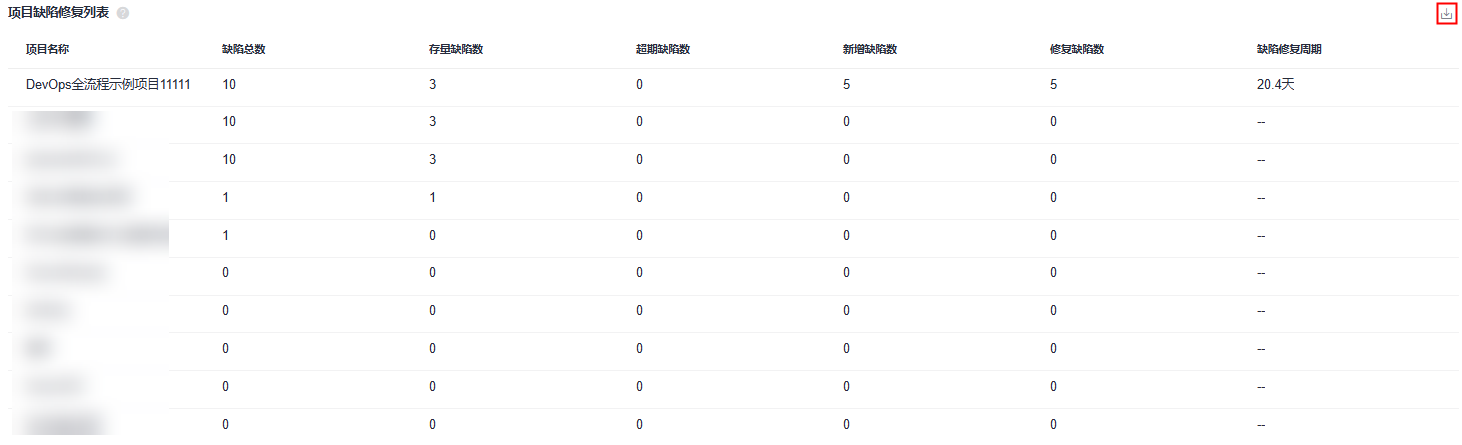Click the 新增缺陷数 column header
This screenshot has width=1462, height=445.
click(870, 49)
